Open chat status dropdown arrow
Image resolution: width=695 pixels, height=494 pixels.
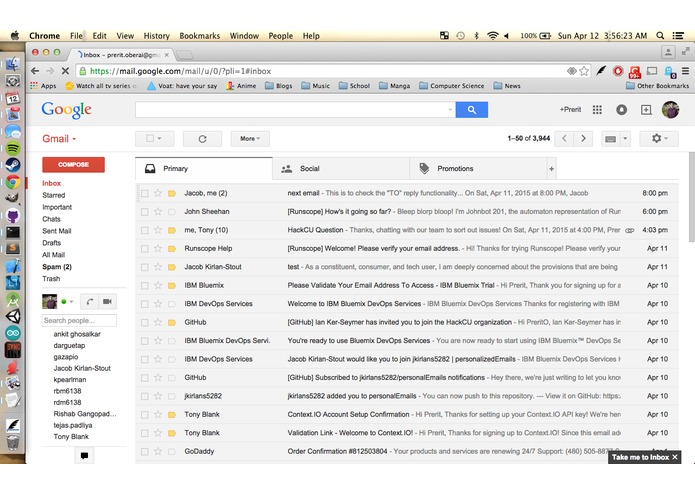71,302
